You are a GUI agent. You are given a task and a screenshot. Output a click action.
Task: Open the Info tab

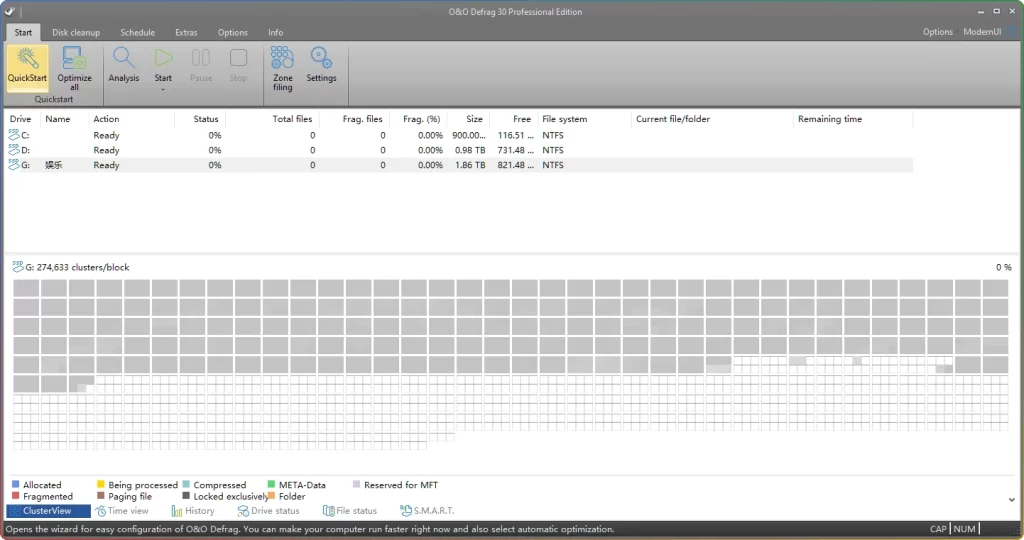276,32
